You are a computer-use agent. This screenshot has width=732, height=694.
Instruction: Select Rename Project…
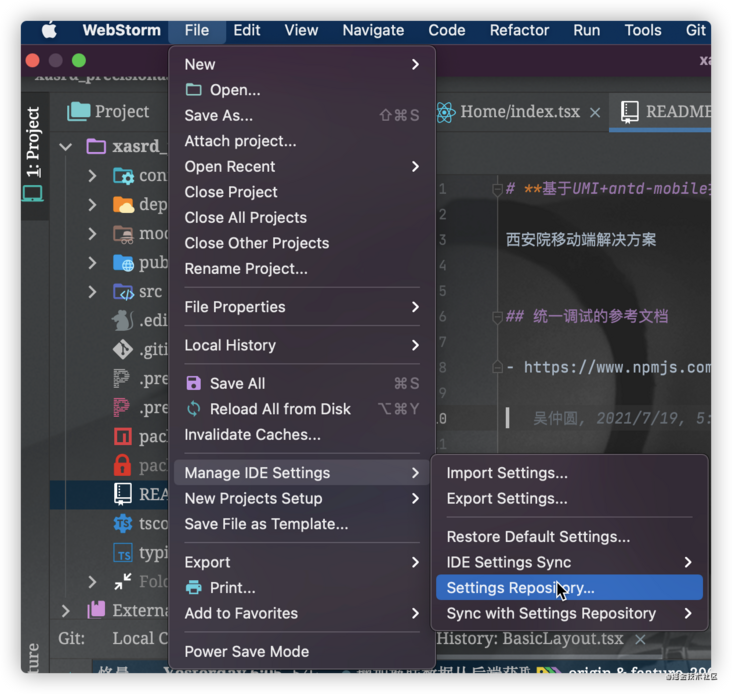point(302,269)
